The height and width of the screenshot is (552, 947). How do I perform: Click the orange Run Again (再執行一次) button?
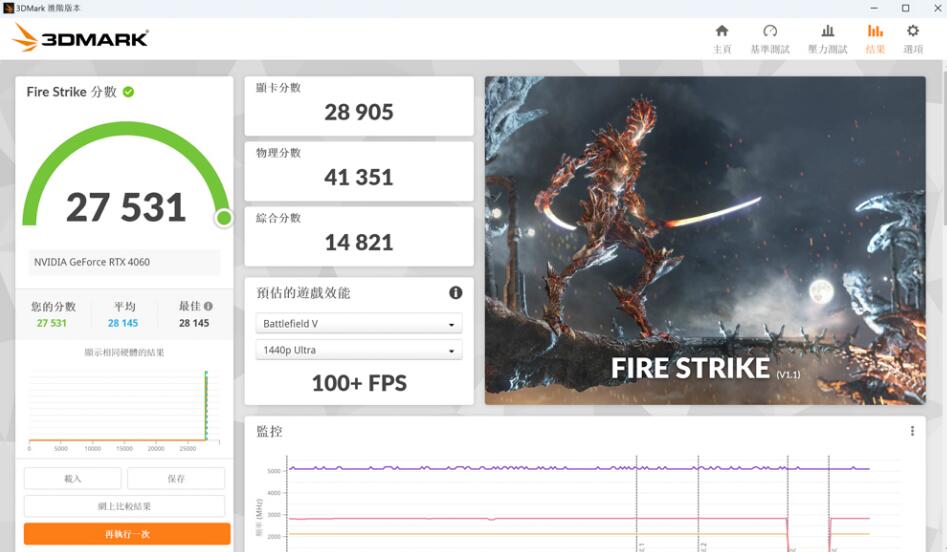[127, 534]
